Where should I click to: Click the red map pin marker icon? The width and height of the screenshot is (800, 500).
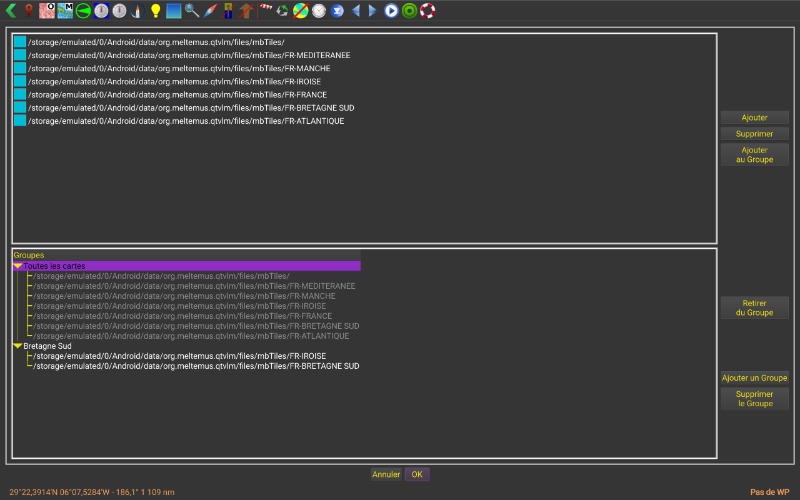click(x=29, y=11)
